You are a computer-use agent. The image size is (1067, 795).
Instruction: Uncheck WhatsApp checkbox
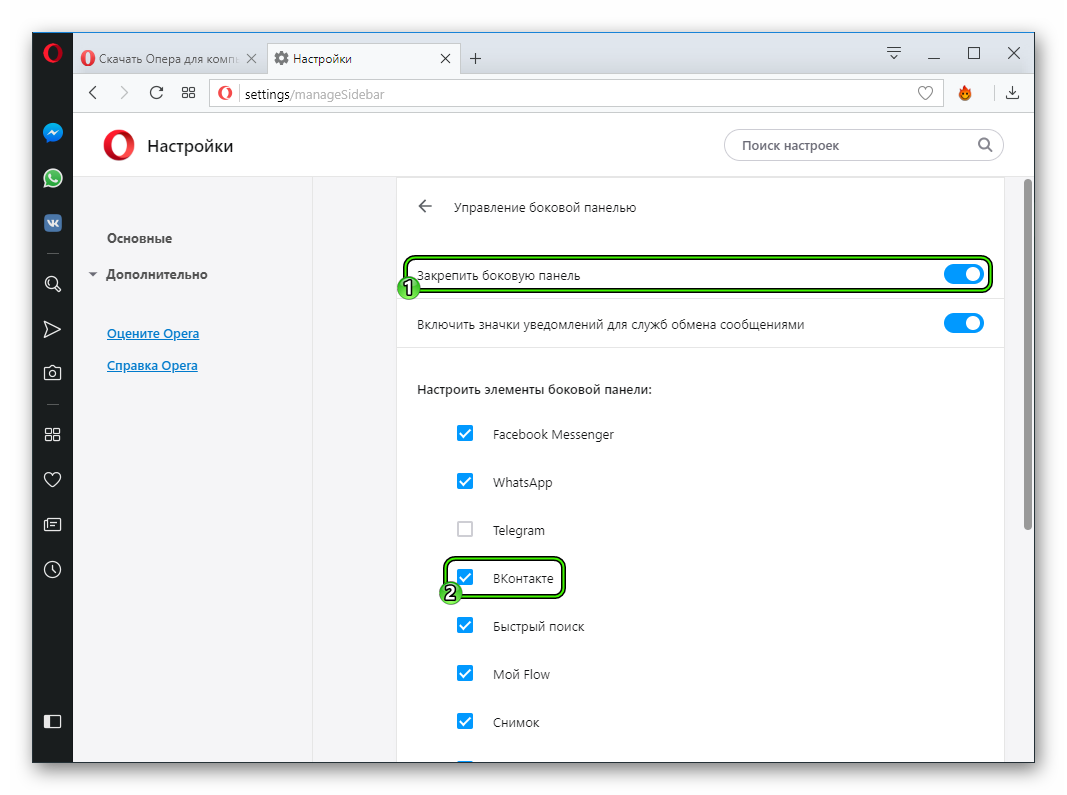tap(465, 482)
